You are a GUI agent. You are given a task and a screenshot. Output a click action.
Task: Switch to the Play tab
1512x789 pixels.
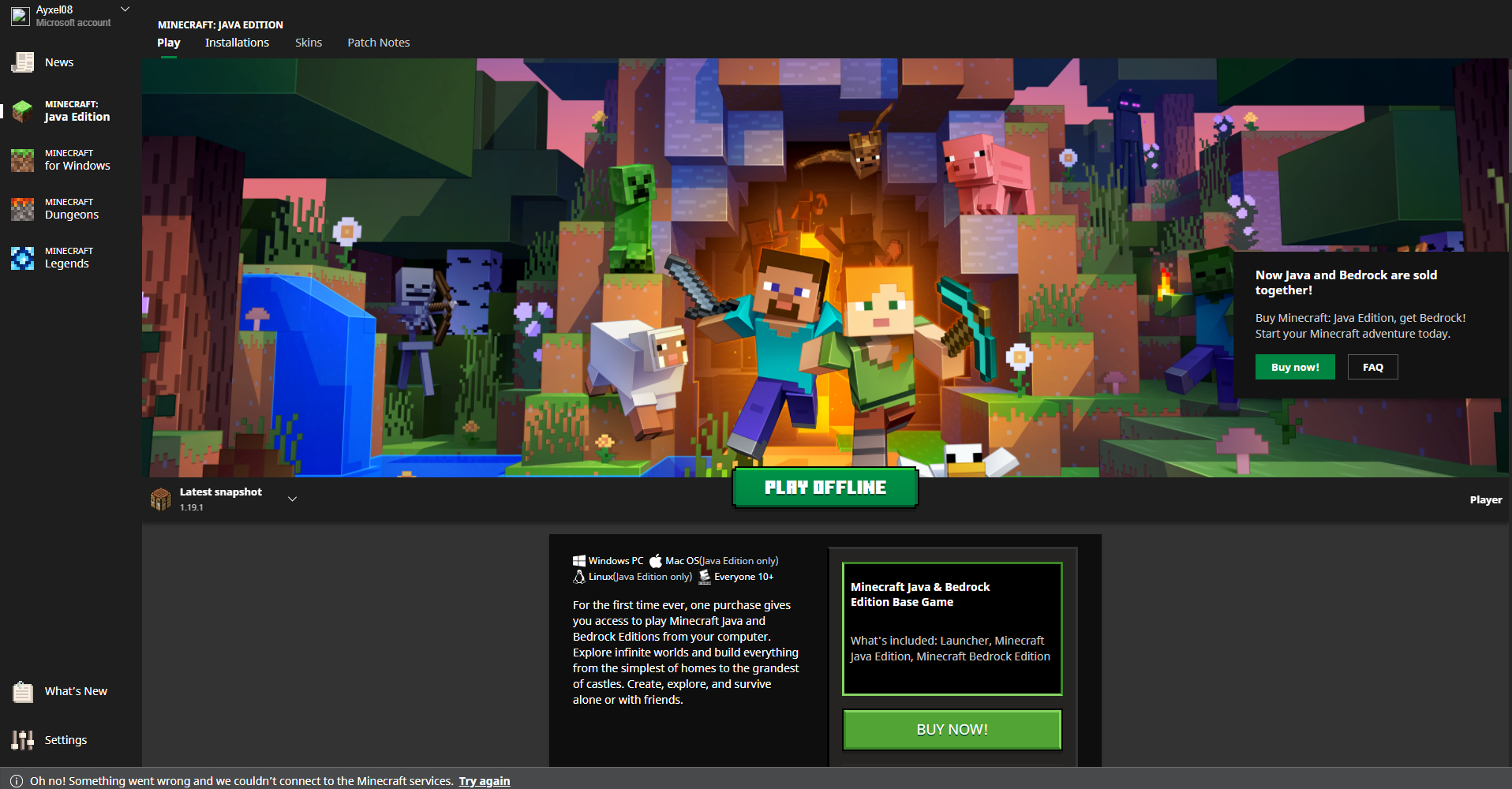click(x=169, y=43)
